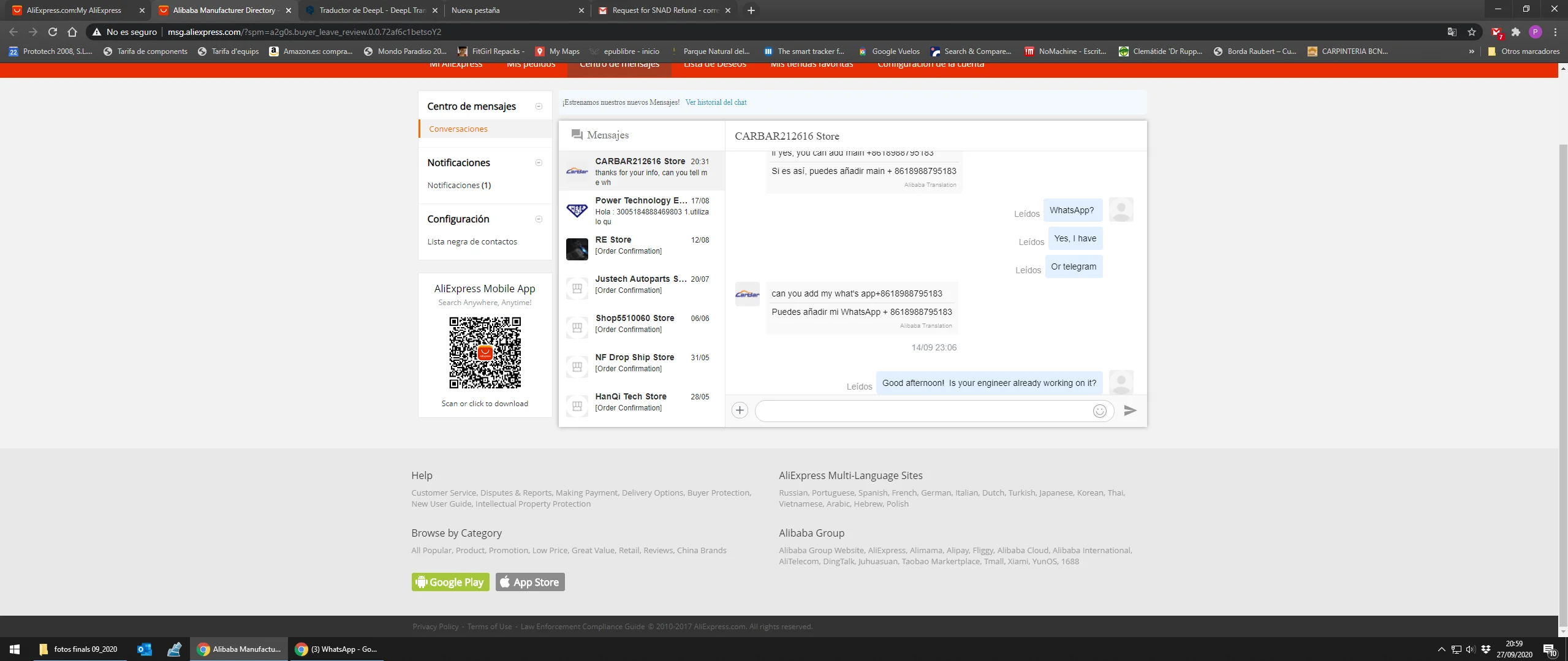Open Notificaciones (1) in the sidebar
1568x661 pixels.
[459, 185]
